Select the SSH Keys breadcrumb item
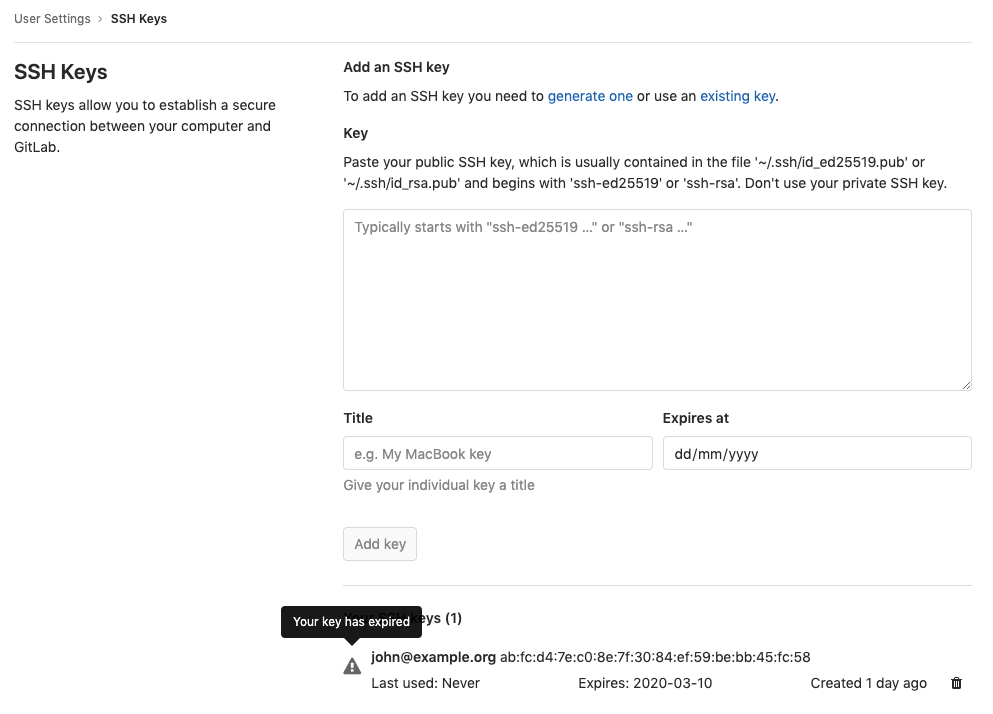The height and width of the screenshot is (714, 993). 139,19
